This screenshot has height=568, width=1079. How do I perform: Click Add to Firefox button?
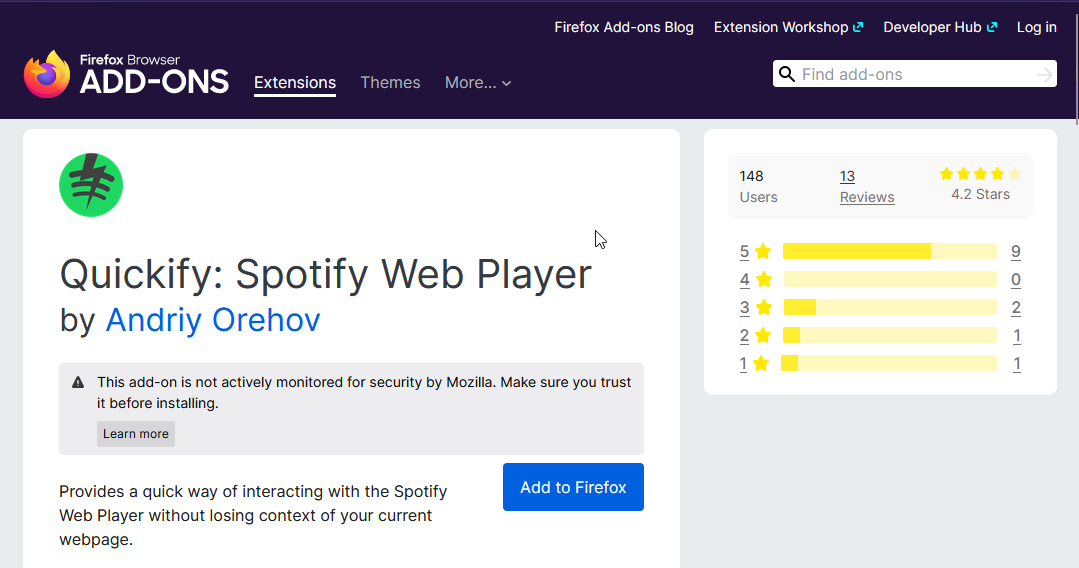pyautogui.click(x=573, y=487)
